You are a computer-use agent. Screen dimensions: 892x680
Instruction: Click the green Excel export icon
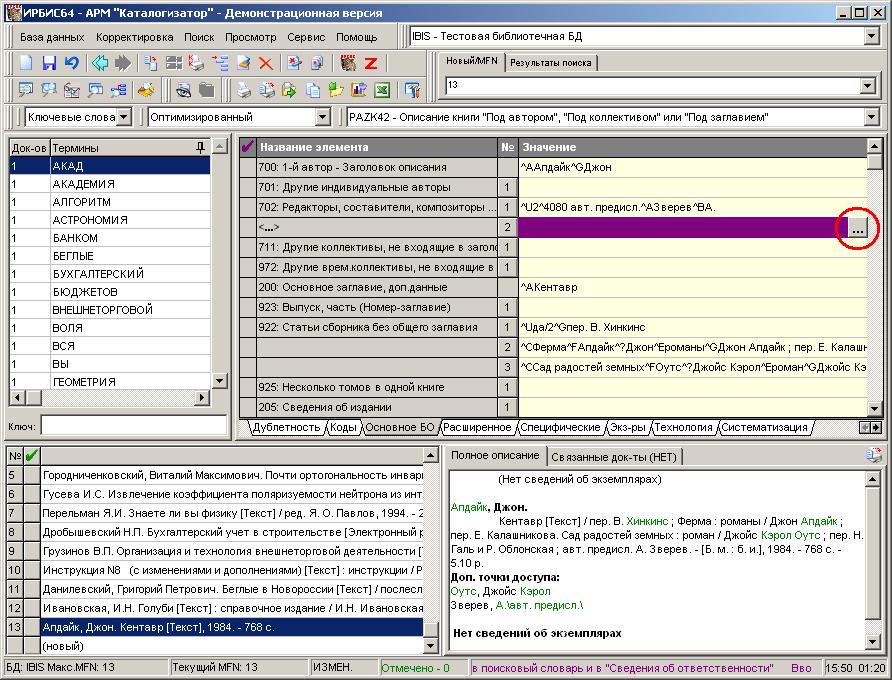pos(381,90)
